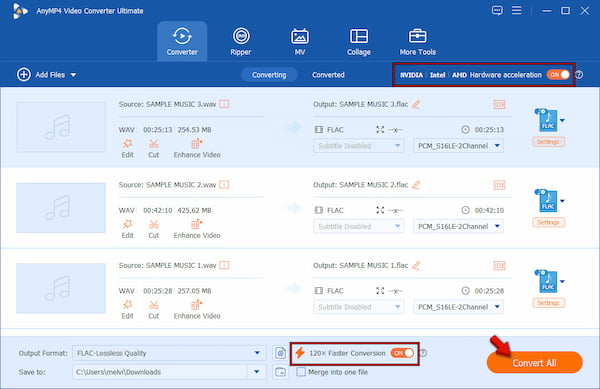The image size is (600, 389).
Task: Open output profile settings icon beside format
Action: pyautogui.click(x=280, y=353)
